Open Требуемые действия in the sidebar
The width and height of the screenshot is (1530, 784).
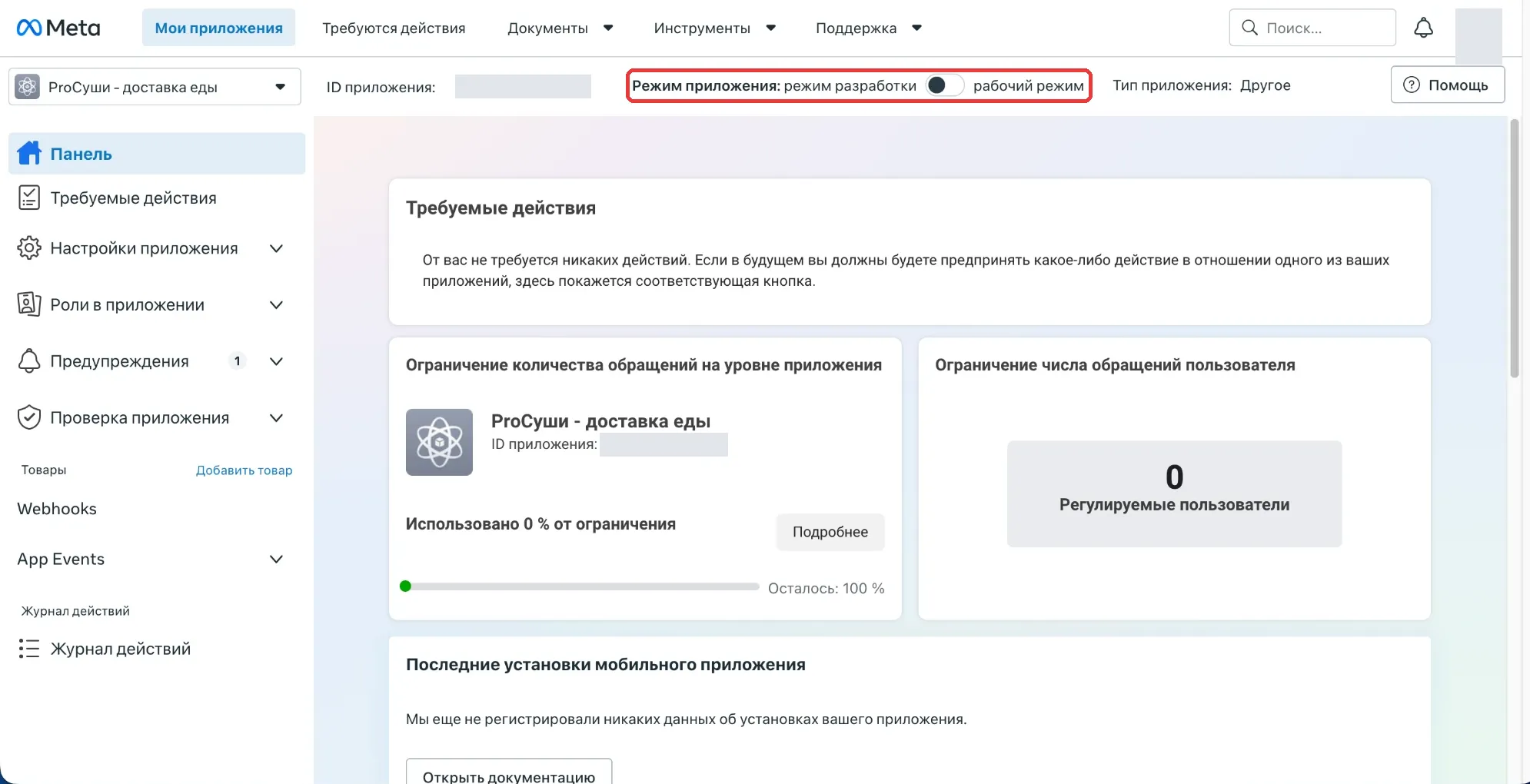tap(157, 198)
